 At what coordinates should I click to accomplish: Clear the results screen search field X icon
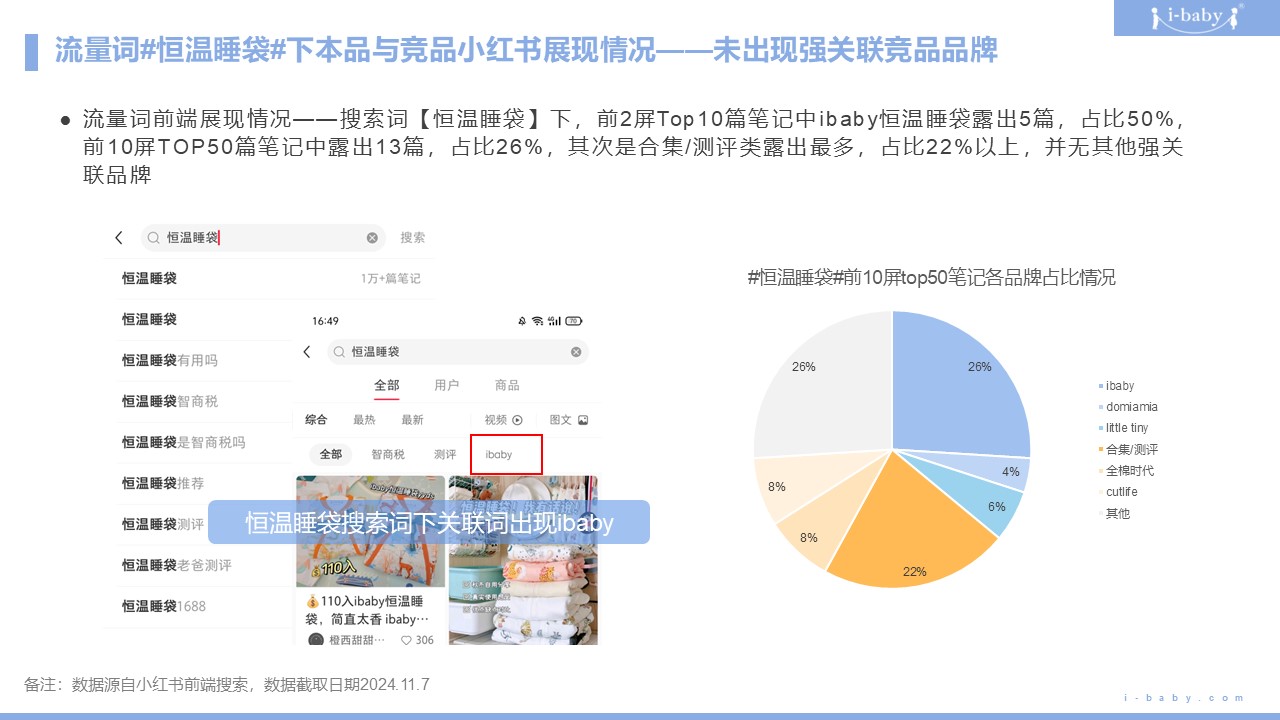[x=576, y=352]
